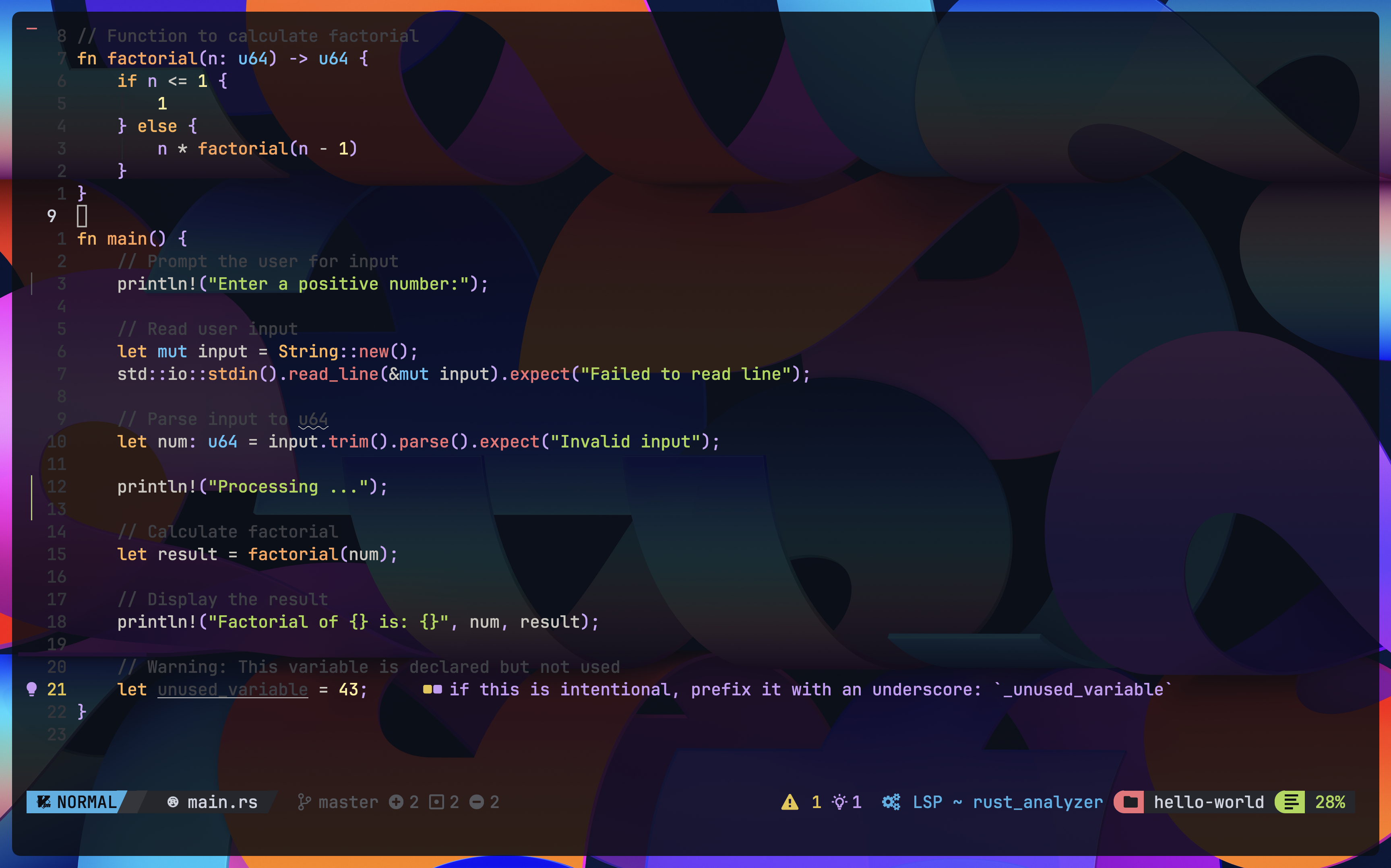Click the lightbulb code action icon on line 21
This screenshot has height=868, width=1391.
coord(32,689)
